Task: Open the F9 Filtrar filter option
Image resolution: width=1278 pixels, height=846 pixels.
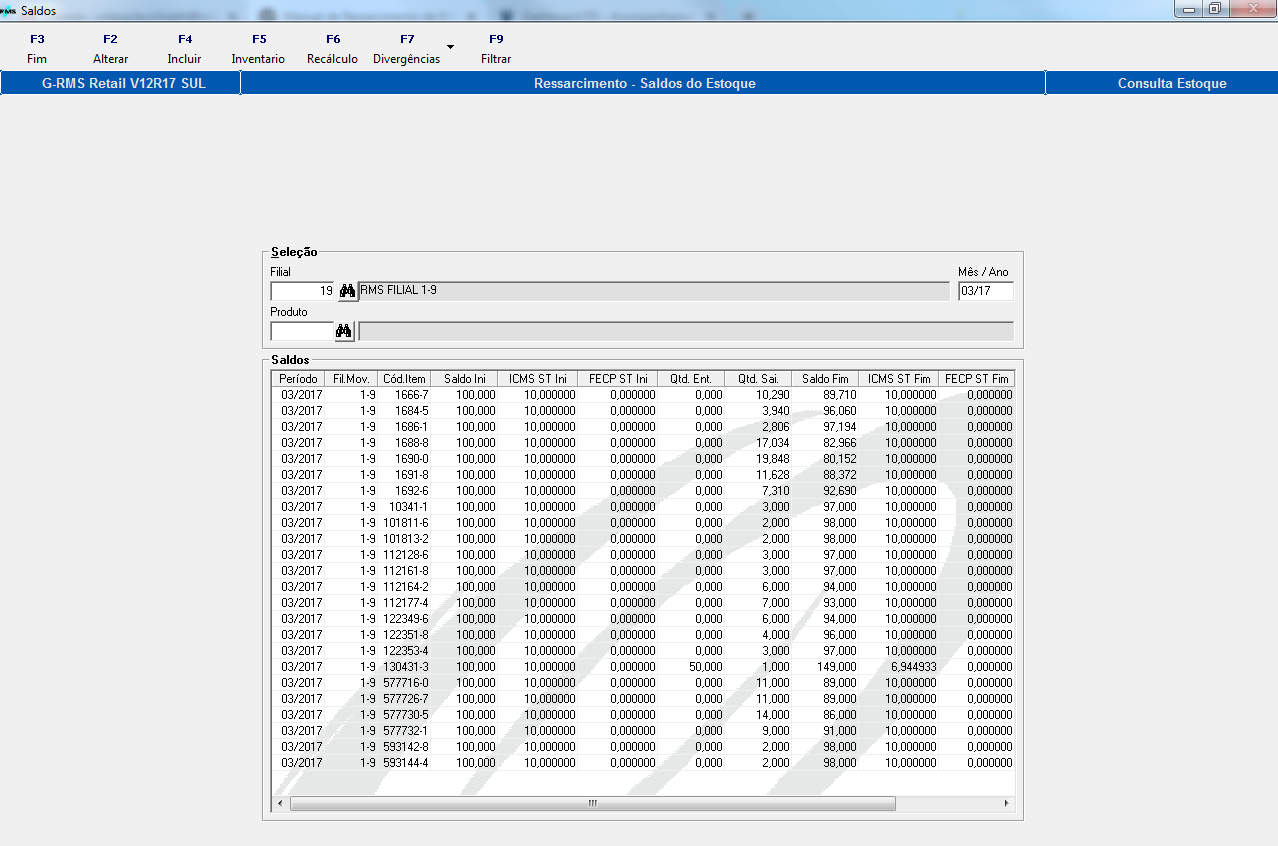Action: click(x=496, y=49)
